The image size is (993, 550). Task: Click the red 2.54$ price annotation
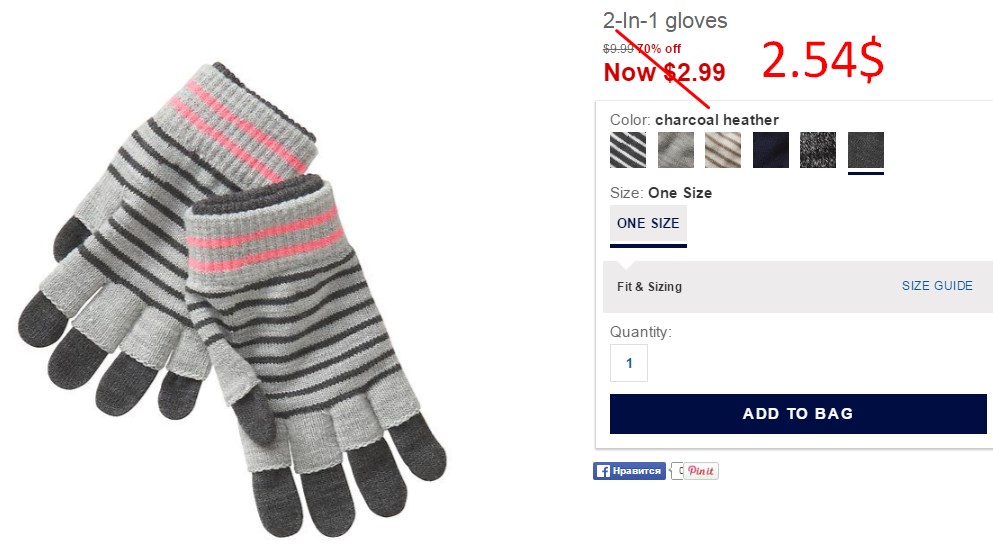[823, 60]
